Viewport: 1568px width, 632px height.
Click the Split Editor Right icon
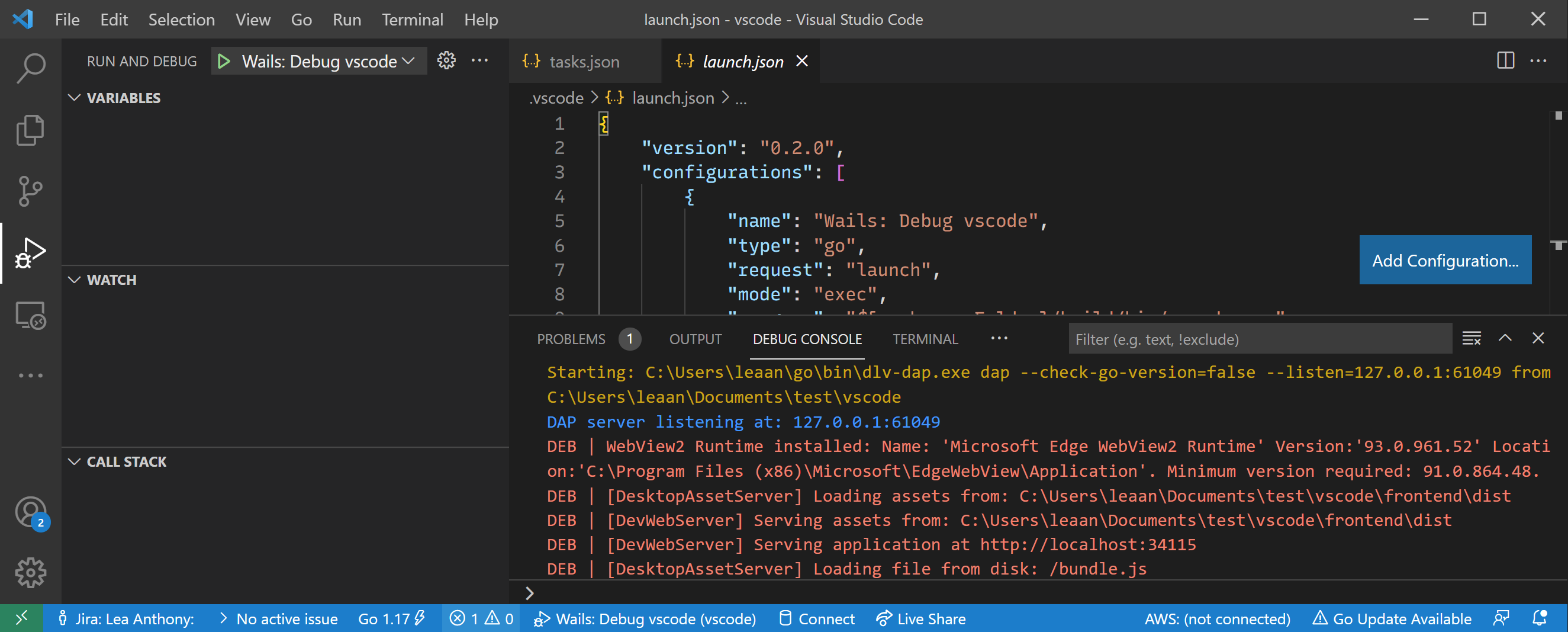(1505, 61)
